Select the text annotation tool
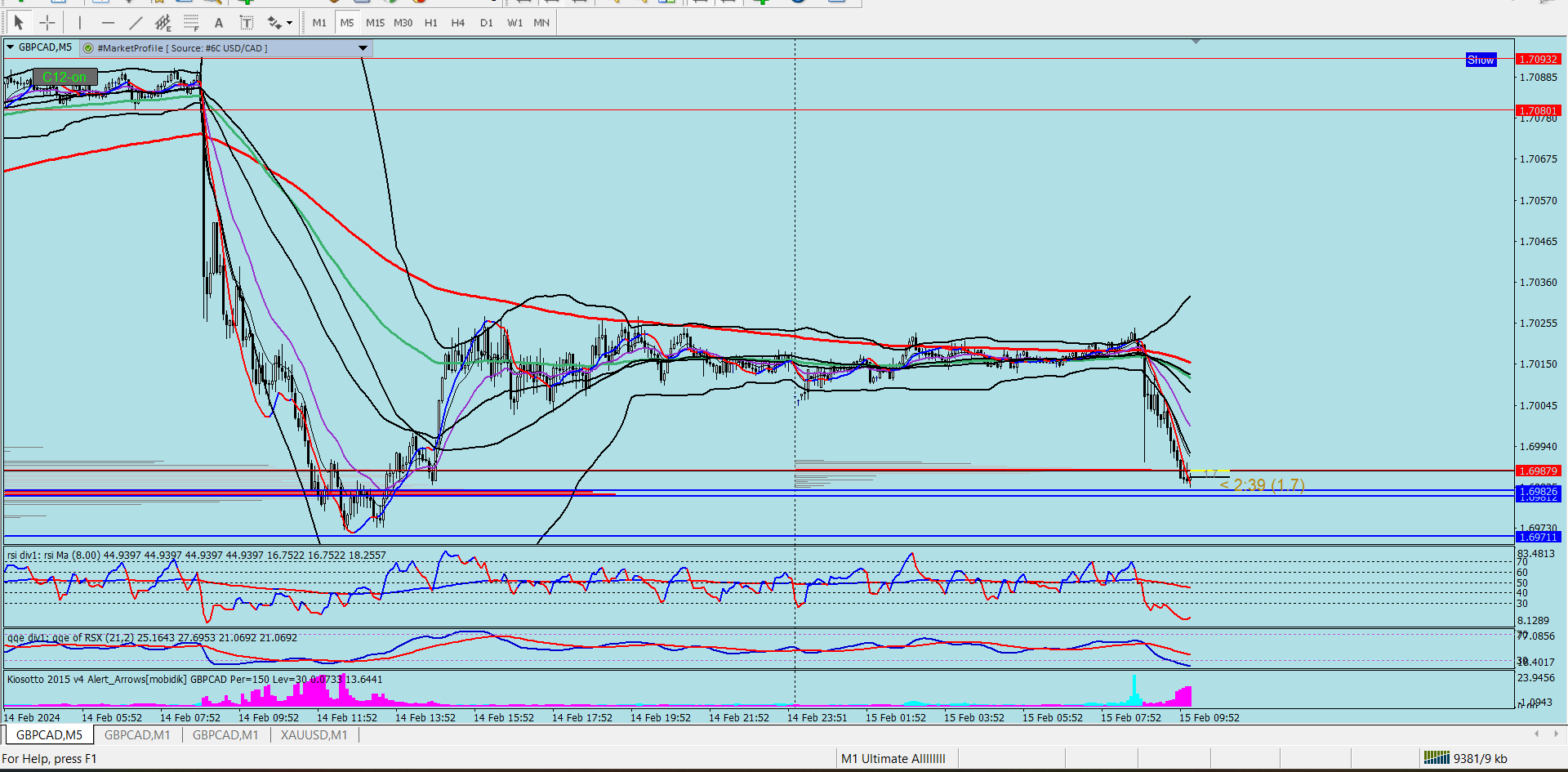Viewport: 1568px width, 772px height. click(x=219, y=23)
